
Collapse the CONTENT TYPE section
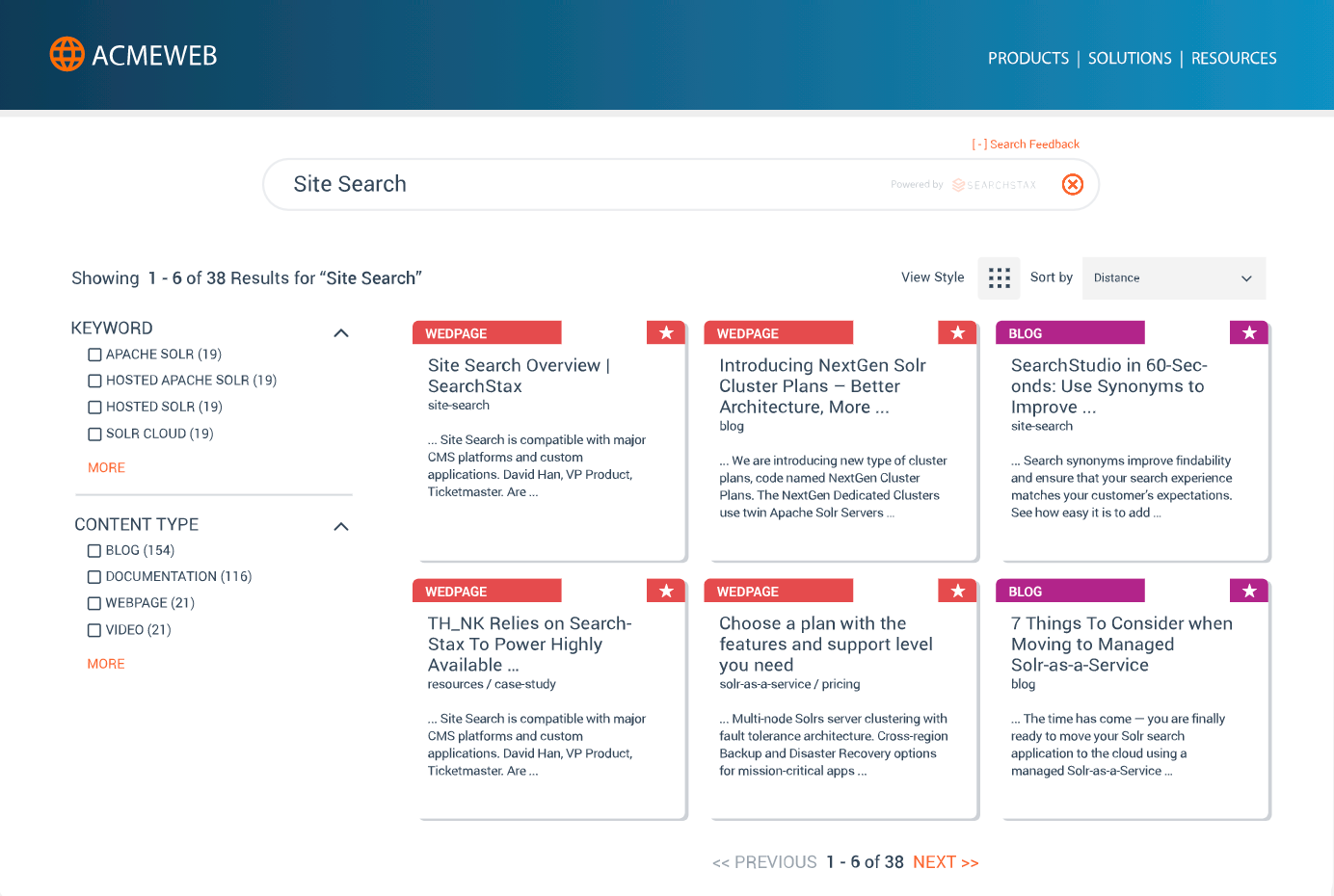pyautogui.click(x=340, y=526)
